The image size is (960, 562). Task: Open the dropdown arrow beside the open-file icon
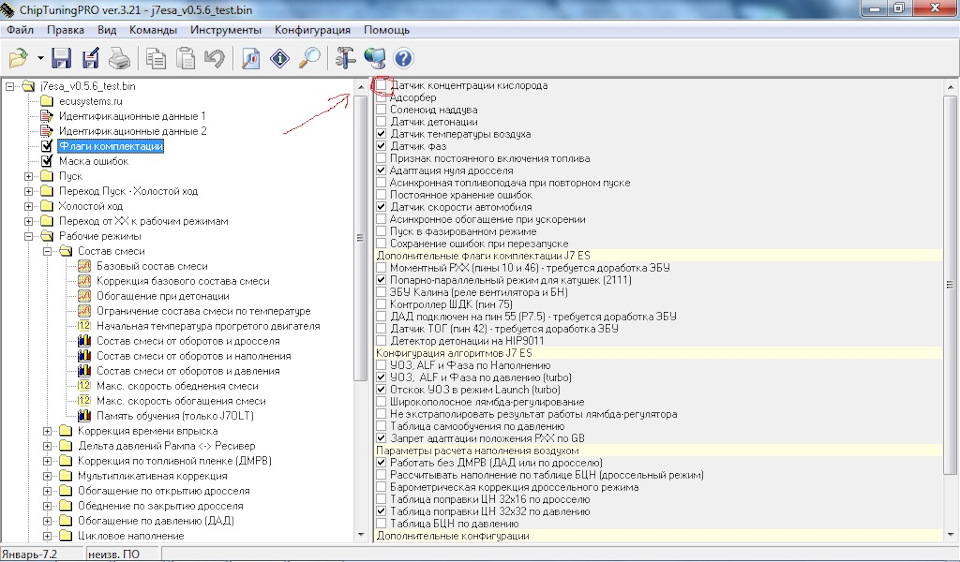pyautogui.click(x=40, y=58)
